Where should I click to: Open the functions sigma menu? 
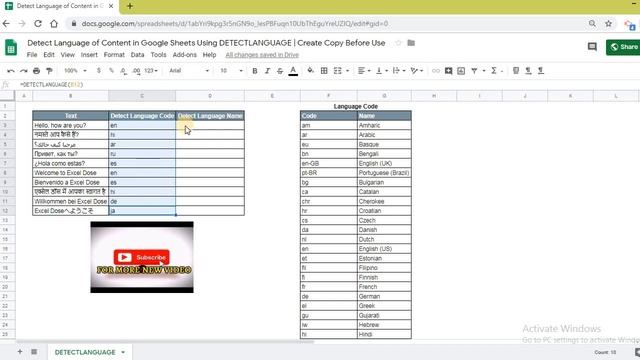(494, 71)
